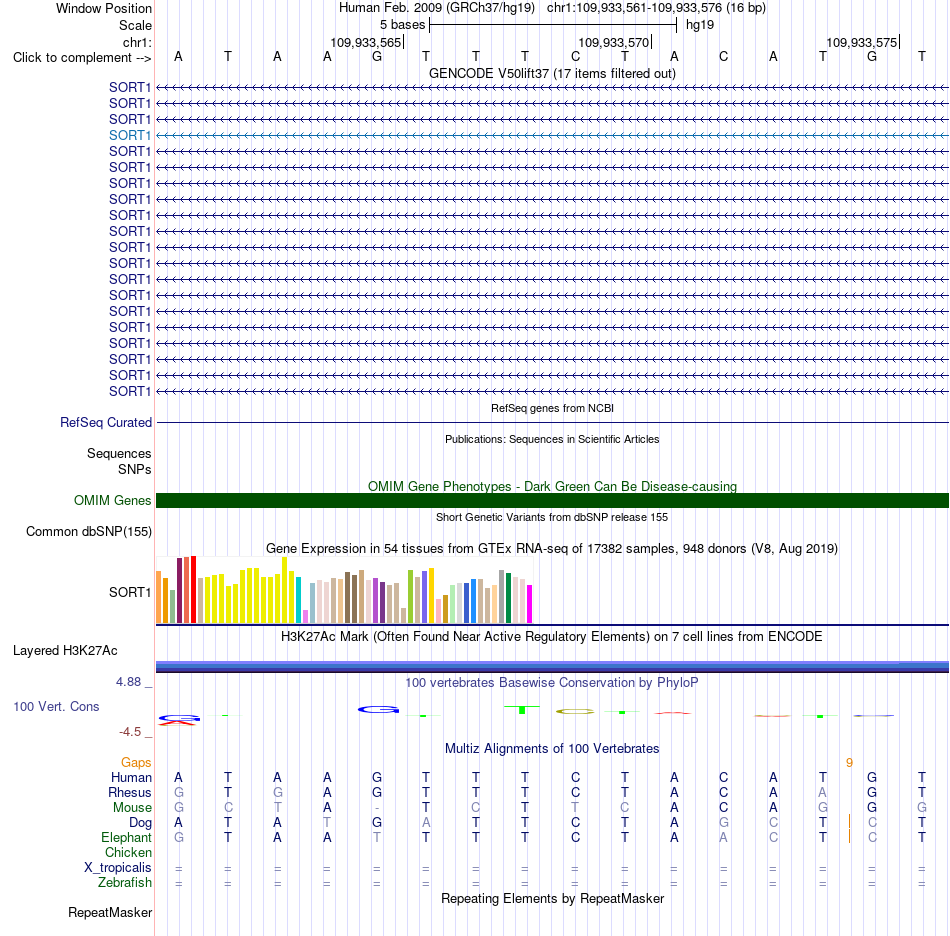Screen dimensions: 950x936
Task: Click the Common dbSNP(155) track label
Action: [x=89, y=531]
